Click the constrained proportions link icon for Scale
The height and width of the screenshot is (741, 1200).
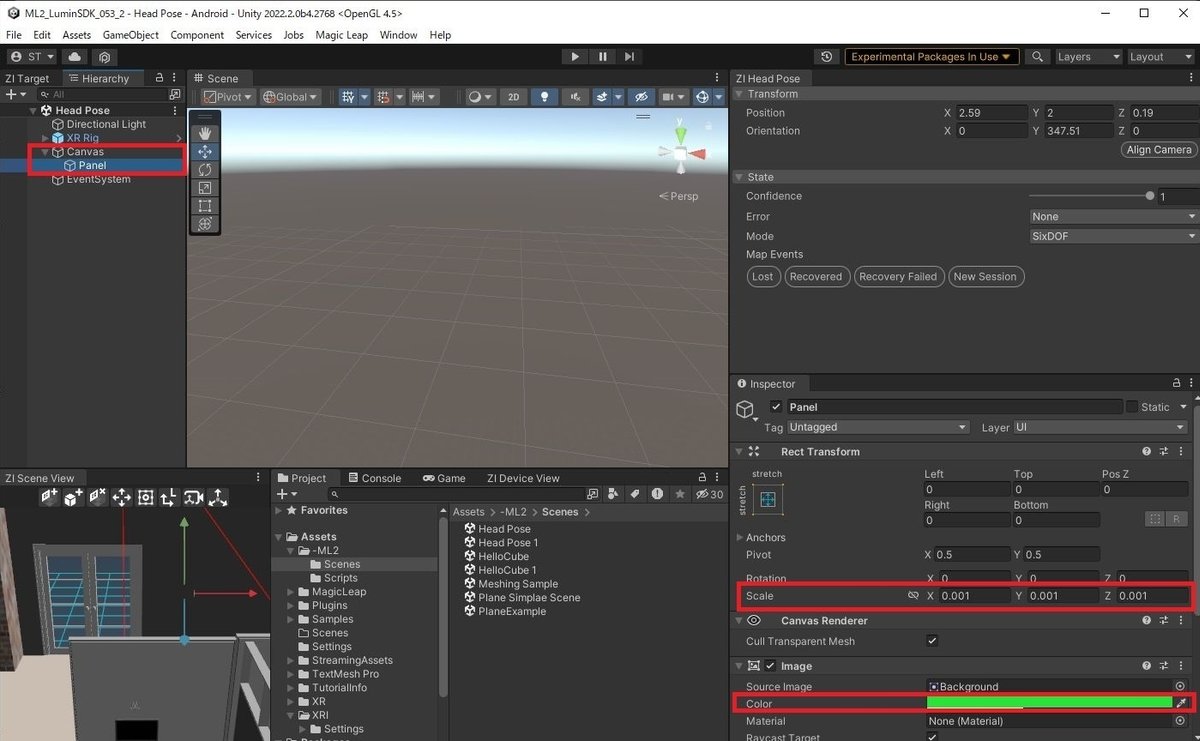(x=913, y=595)
